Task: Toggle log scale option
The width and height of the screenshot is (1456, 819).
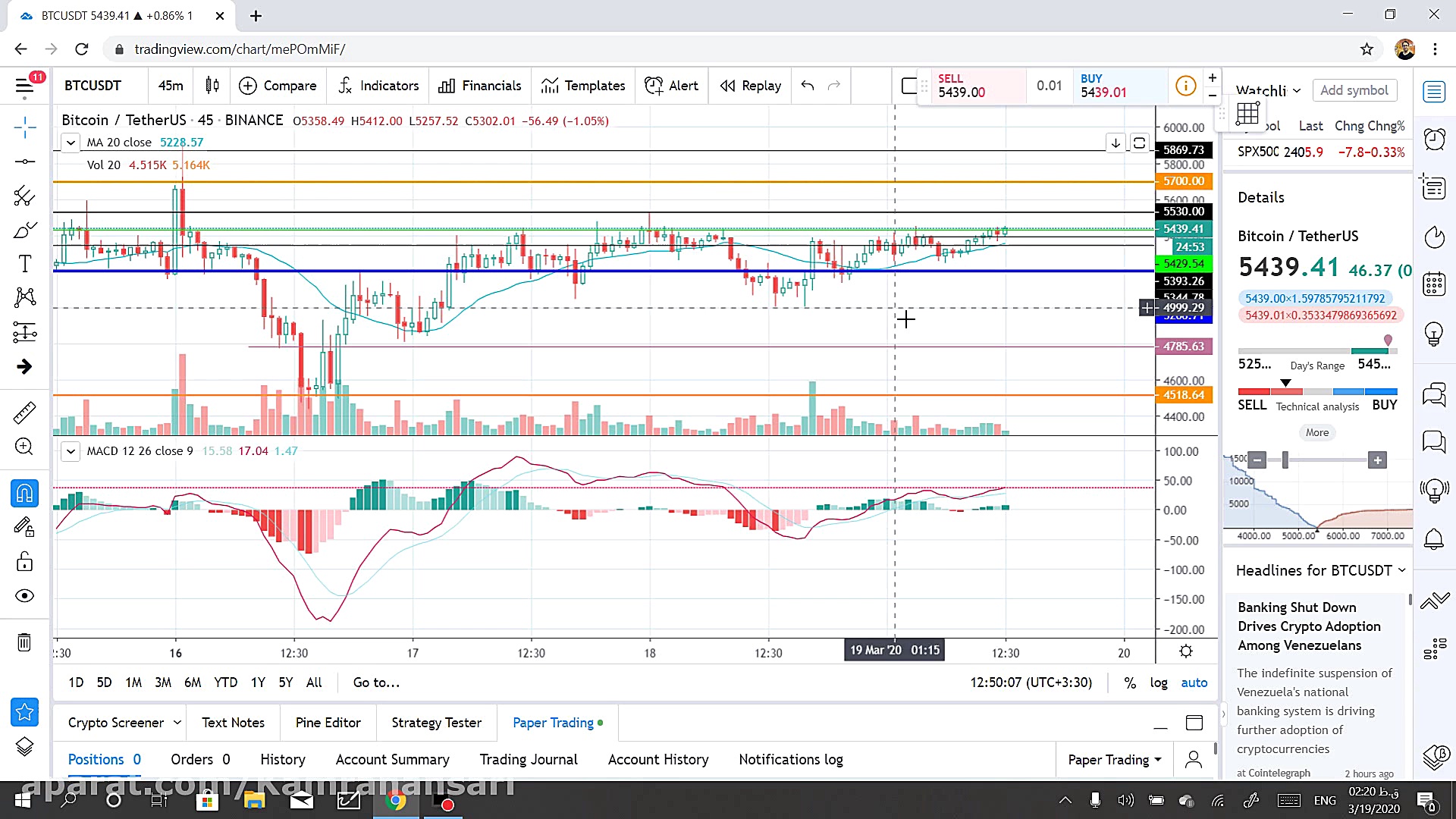Action: [x=1158, y=682]
